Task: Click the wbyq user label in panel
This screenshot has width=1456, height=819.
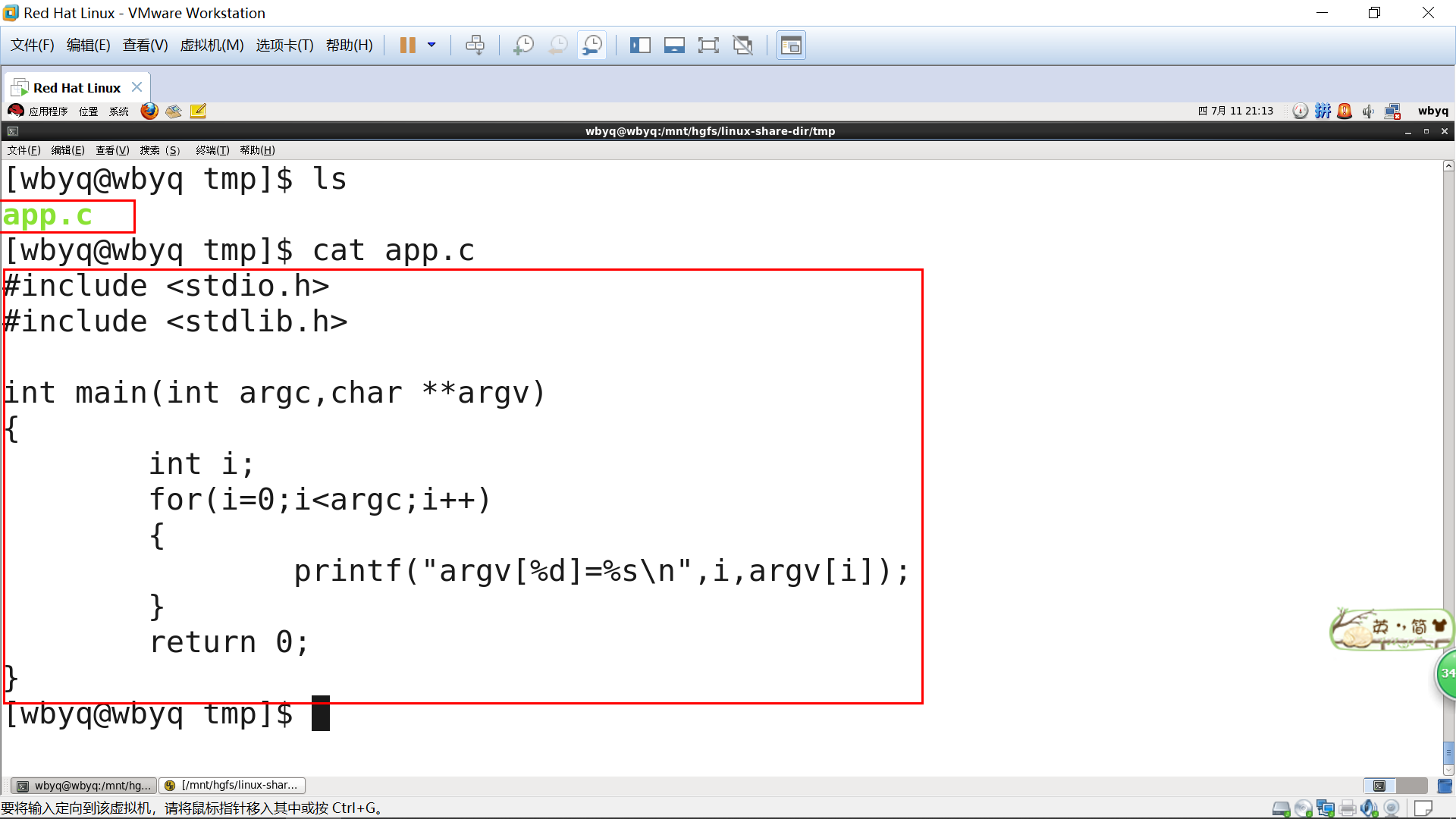Action: coord(1432,111)
